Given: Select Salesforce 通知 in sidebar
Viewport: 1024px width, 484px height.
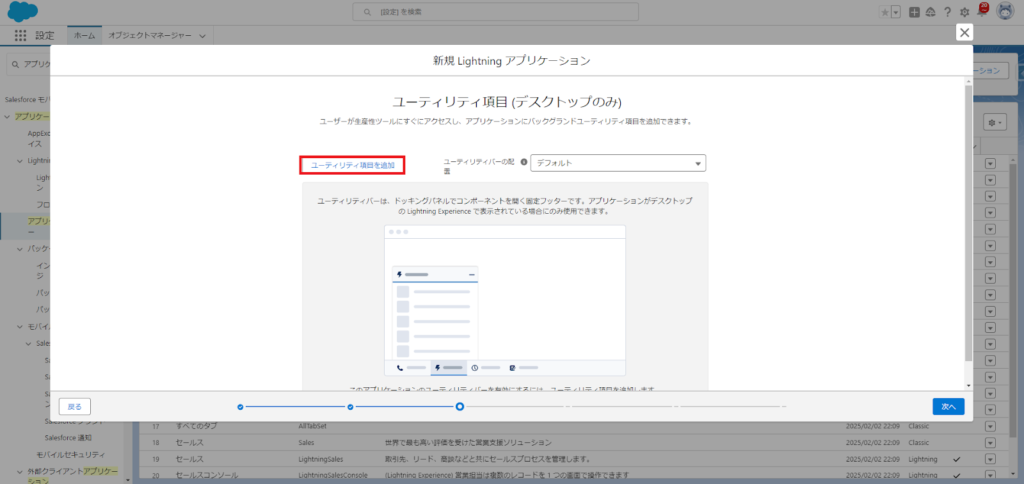Looking at the screenshot, I should point(68,437).
